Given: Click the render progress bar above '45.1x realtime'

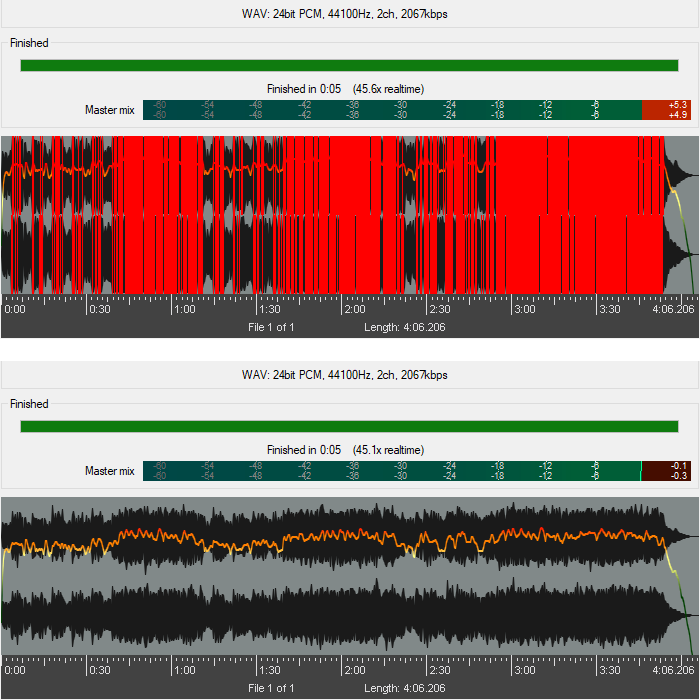Looking at the screenshot, I should [x=350, y=426].
